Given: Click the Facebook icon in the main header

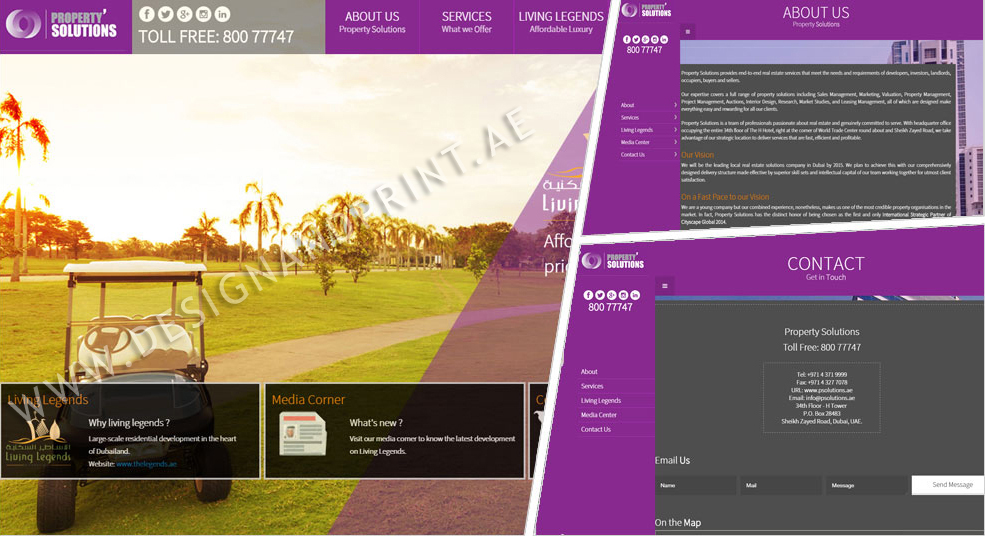Looking at the screenshot, I should tap(147, 14).
